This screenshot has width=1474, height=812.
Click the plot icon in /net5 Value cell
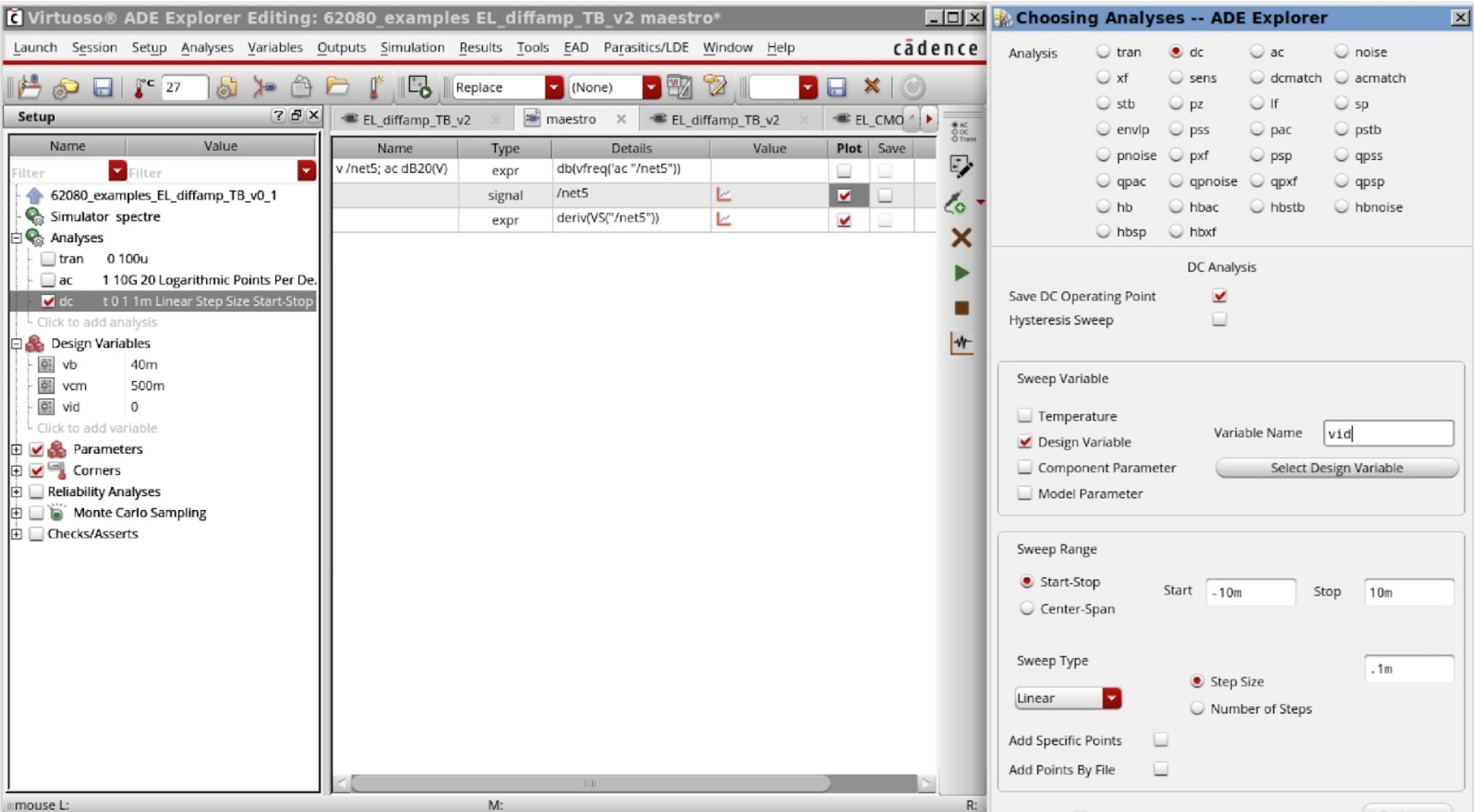coord(723,195)
